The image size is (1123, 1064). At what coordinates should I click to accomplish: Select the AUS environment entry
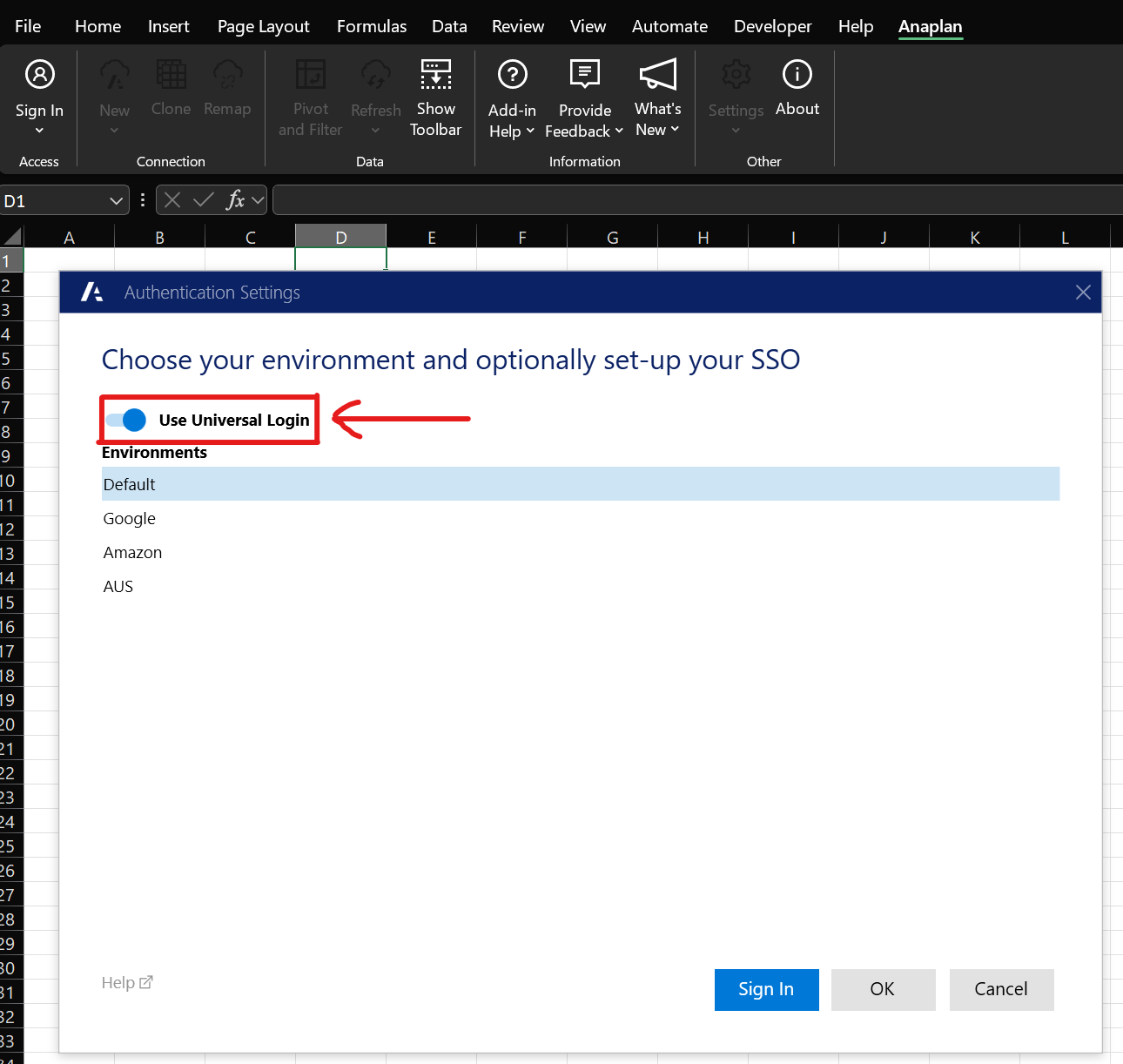[118, 587]
